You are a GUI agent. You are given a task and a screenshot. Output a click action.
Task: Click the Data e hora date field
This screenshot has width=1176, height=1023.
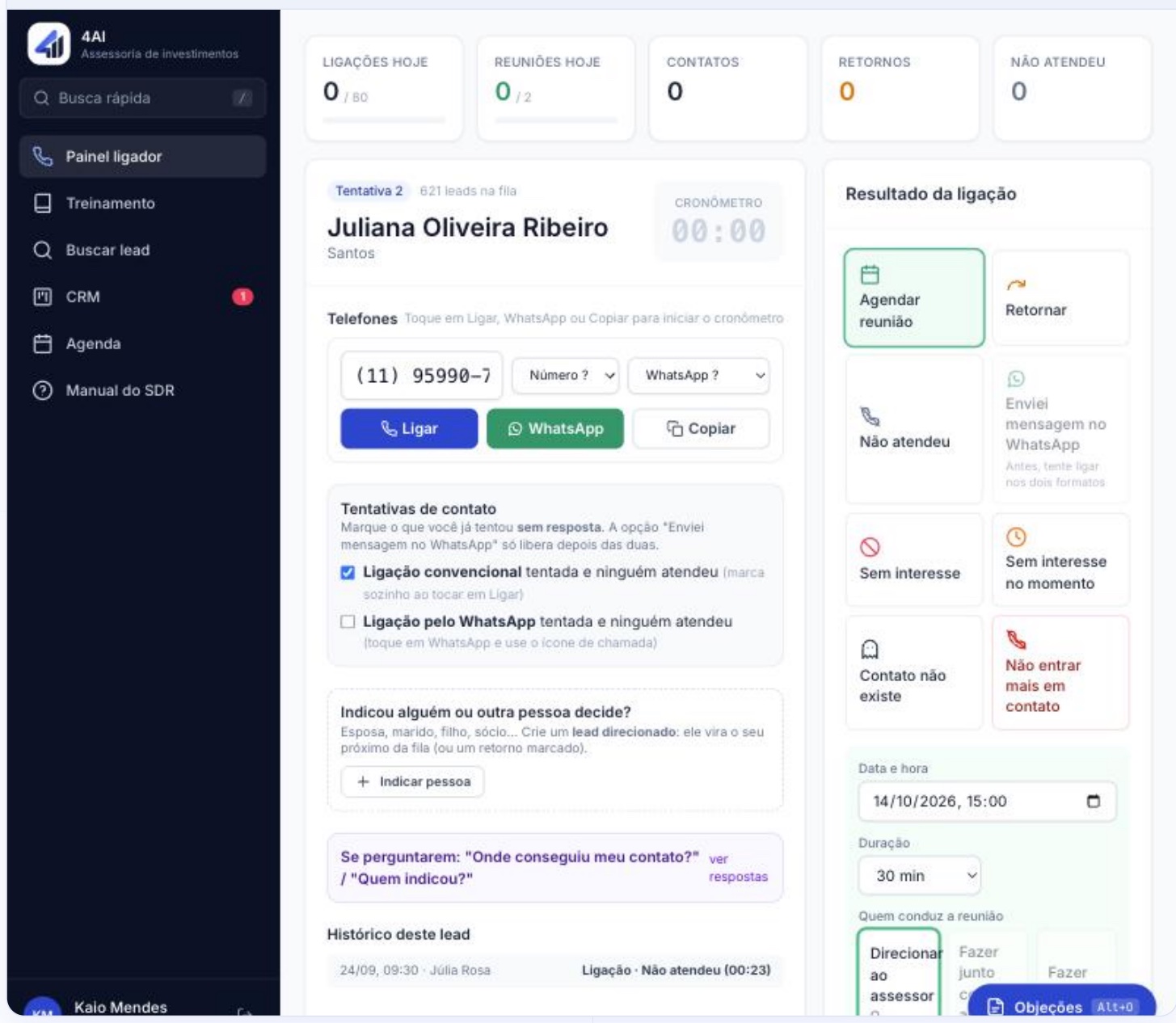[x=988, y=802]
